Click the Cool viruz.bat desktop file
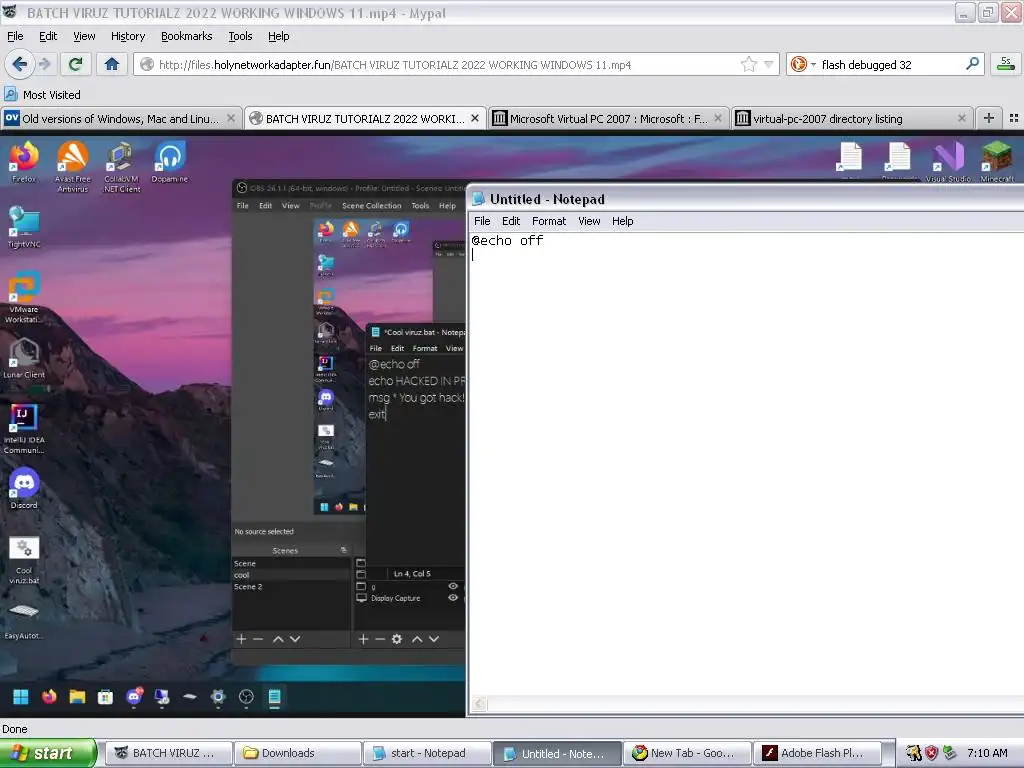 (x=24, y=560)
